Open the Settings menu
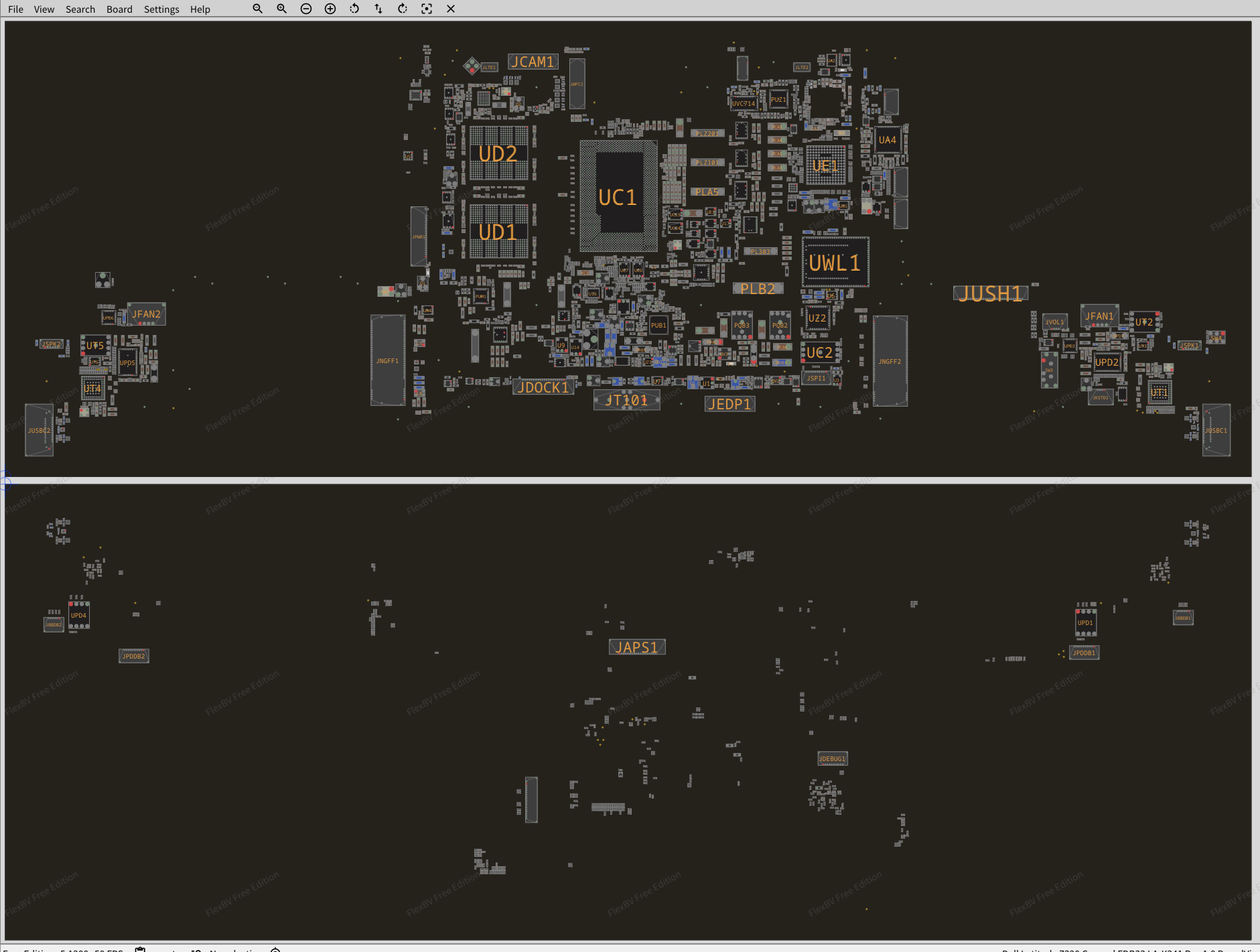The width and height of the screenshot is (1260, 952). click(161, 9)
